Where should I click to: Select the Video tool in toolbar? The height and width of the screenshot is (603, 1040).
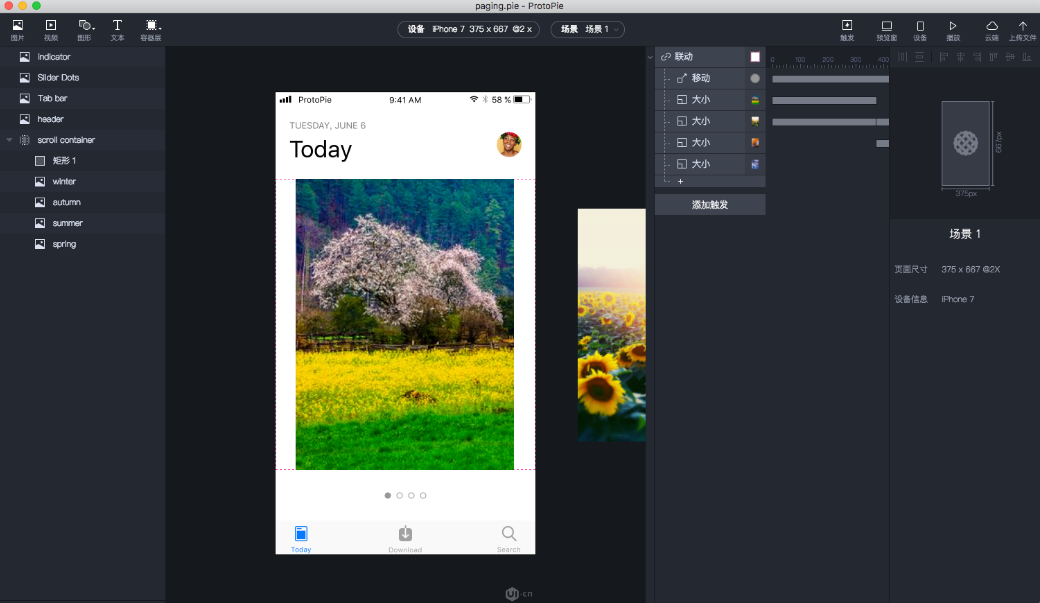(51, 29)
